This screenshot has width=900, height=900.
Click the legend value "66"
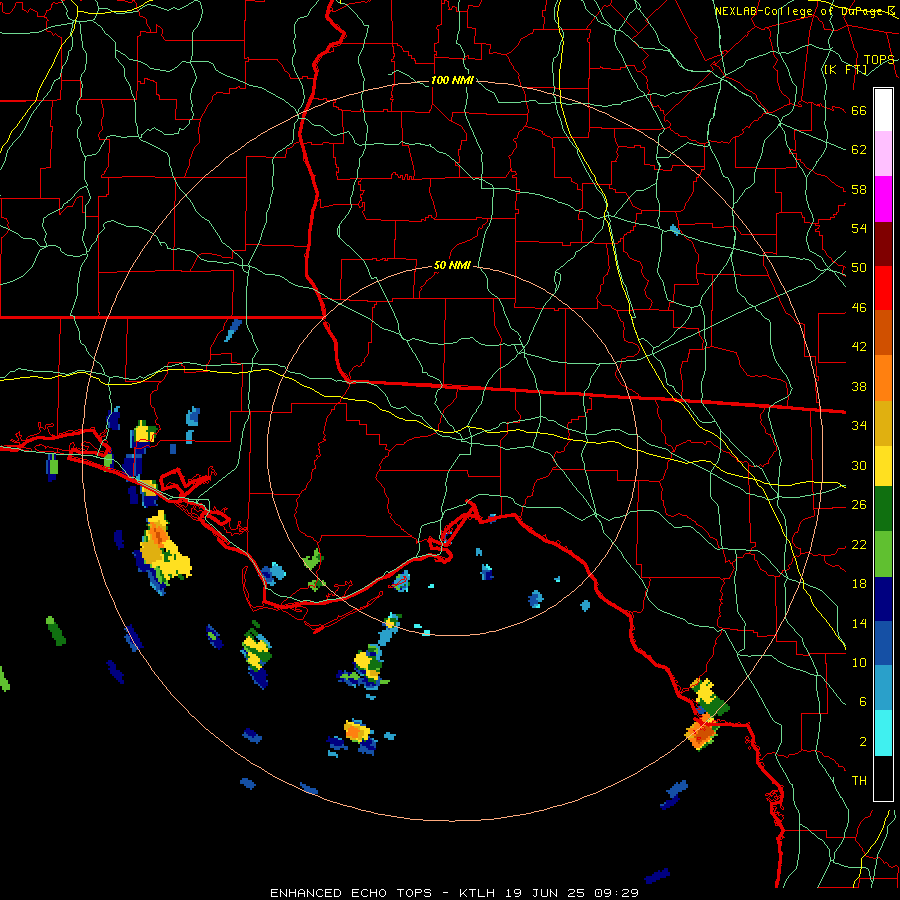click(x=859, y=110)
